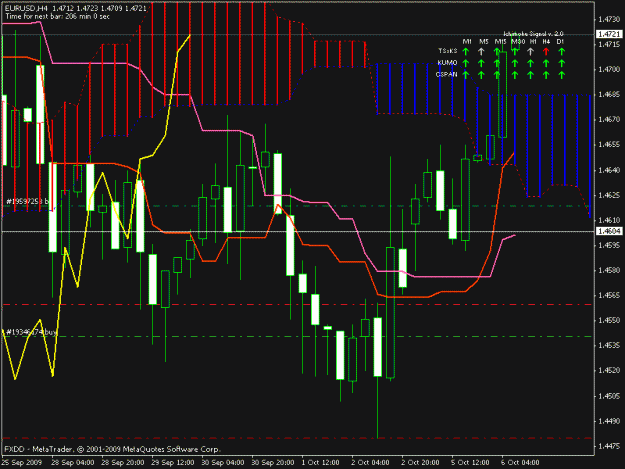Select the #19346474 buy order label
The height and width of the screenshot is (469, 625).
pyautogui.click(x=31, y=332)
